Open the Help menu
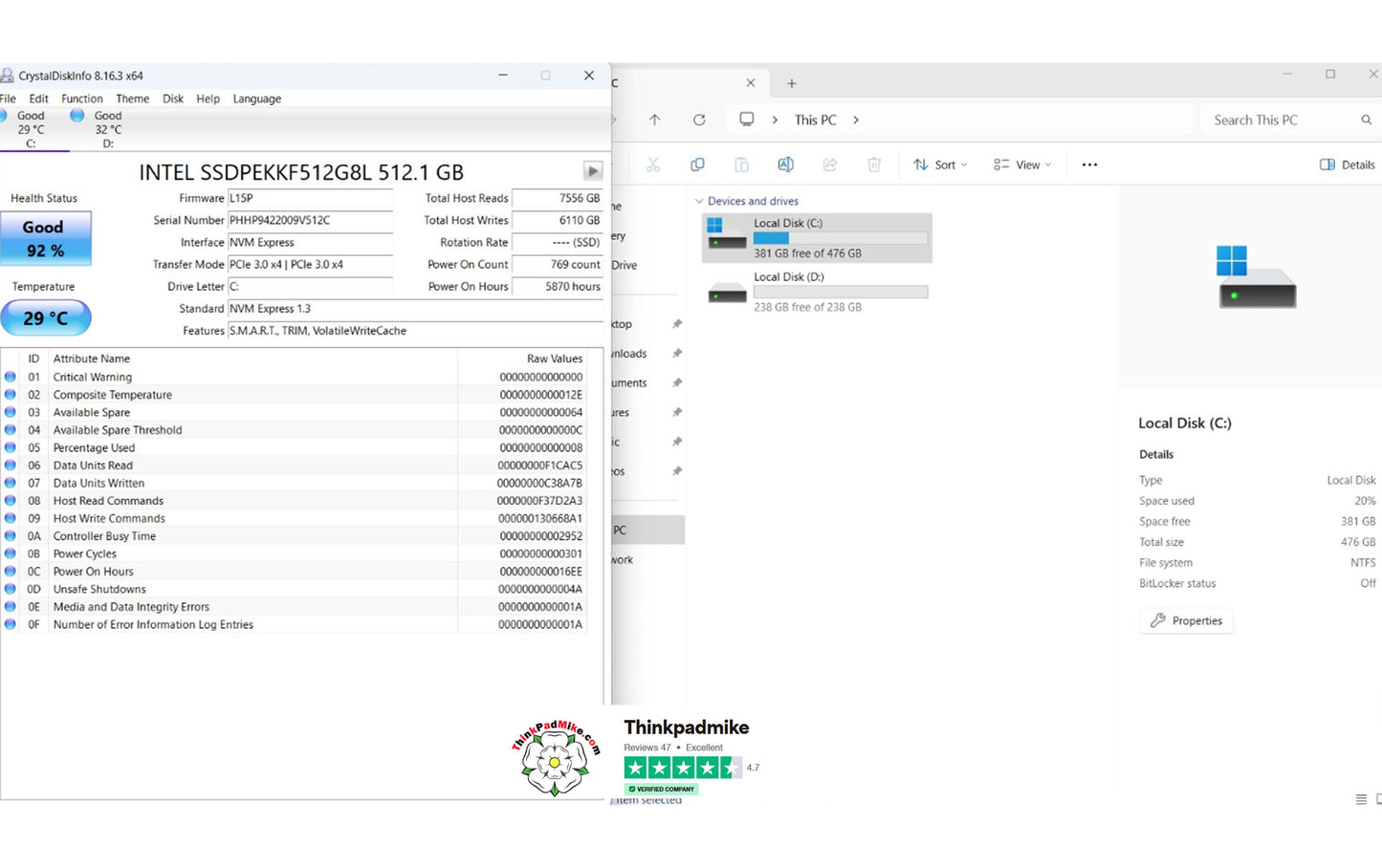This screenshot has height=868, width=1382. point(208,98)
